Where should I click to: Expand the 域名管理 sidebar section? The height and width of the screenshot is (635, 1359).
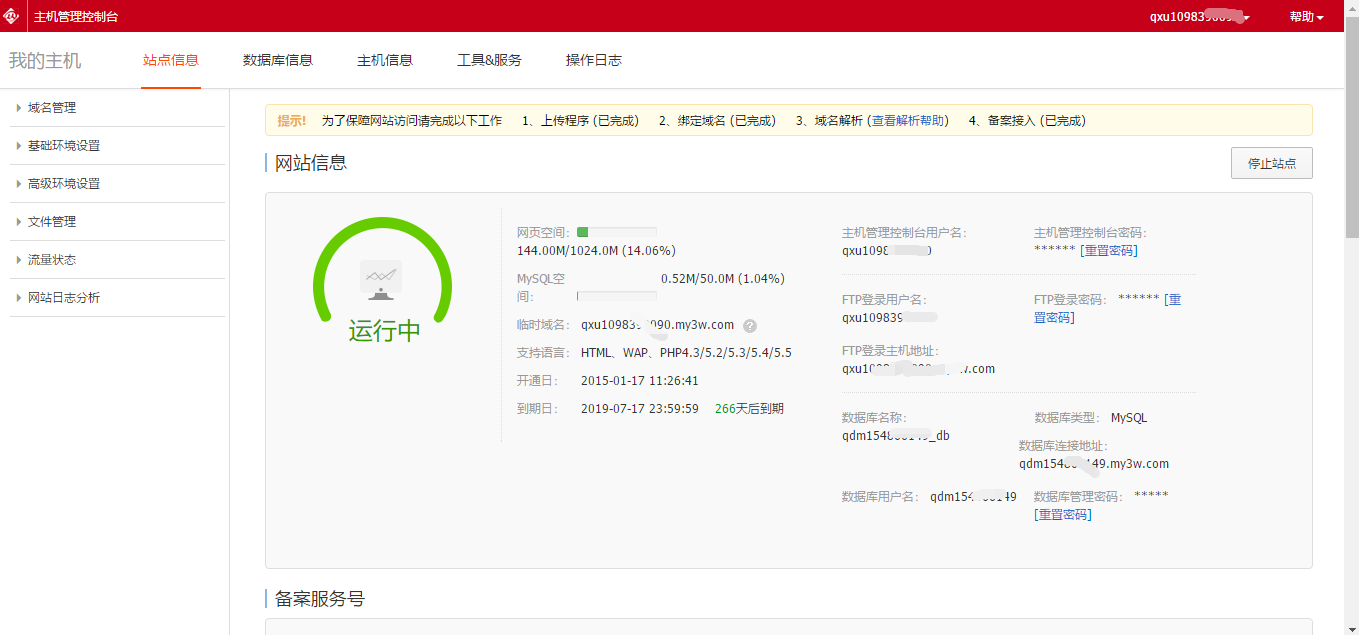pos(52,108)
